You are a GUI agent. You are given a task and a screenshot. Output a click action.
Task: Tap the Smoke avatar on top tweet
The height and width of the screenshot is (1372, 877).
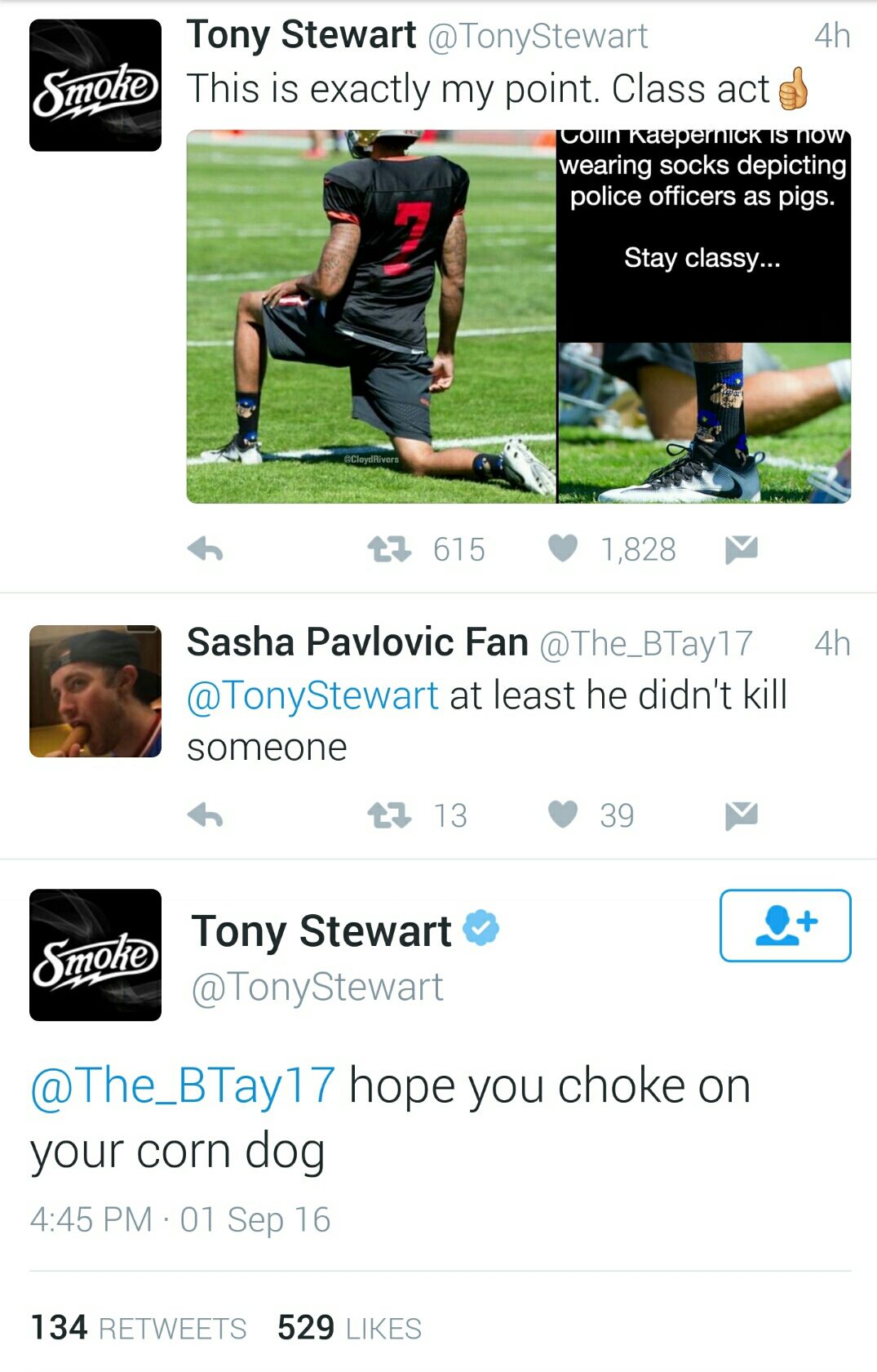[95, 86]
